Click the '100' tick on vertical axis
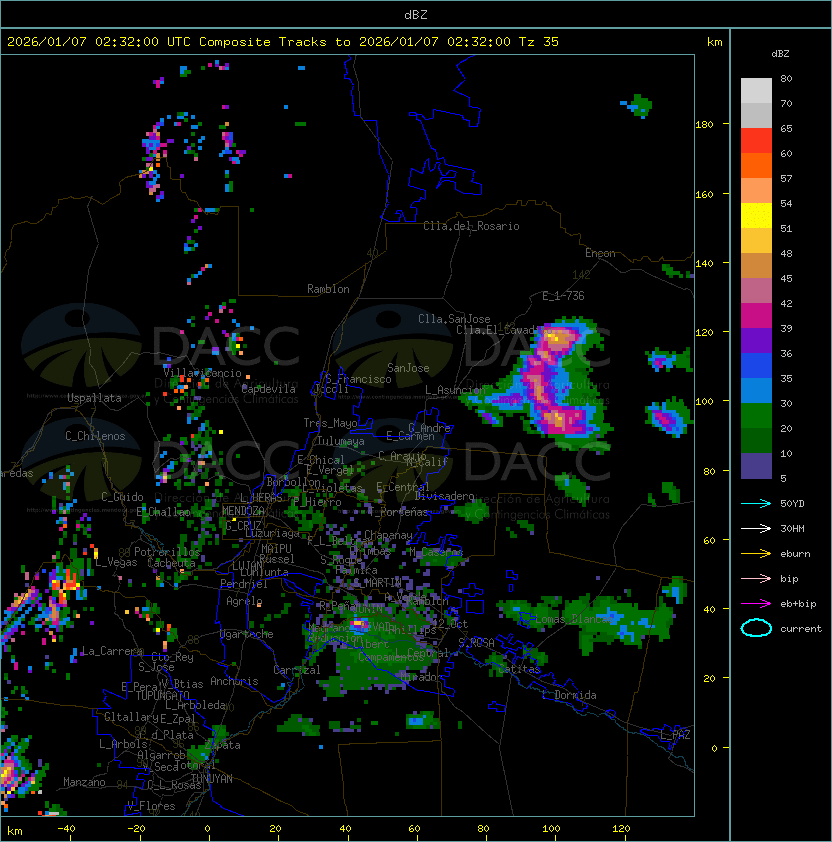The image size is (832, 842). click(x=704, y=402)
